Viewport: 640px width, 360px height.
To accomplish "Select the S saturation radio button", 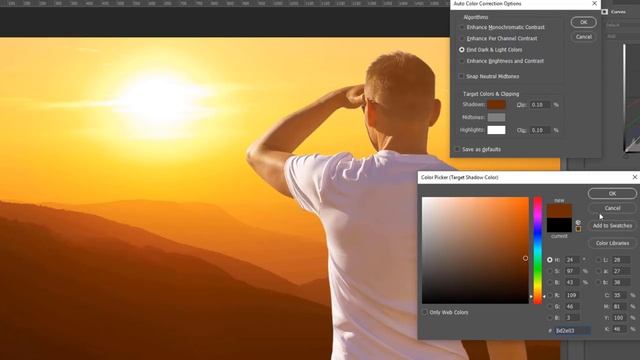I will 550,271.
